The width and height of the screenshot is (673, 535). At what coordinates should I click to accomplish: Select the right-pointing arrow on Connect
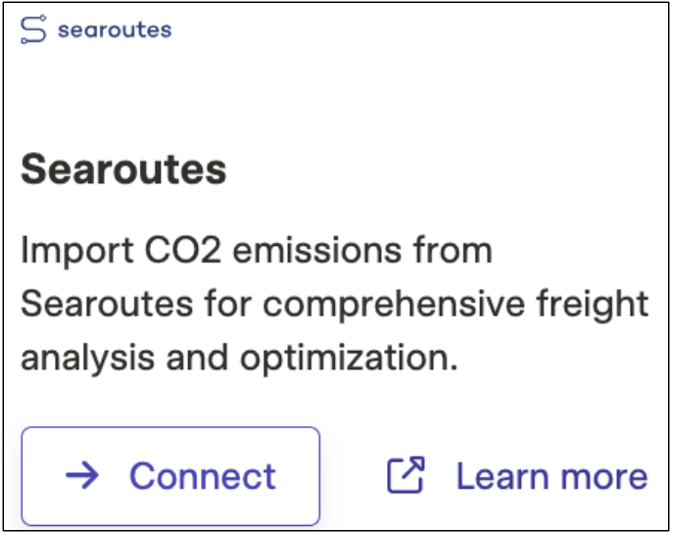point(82,475)
